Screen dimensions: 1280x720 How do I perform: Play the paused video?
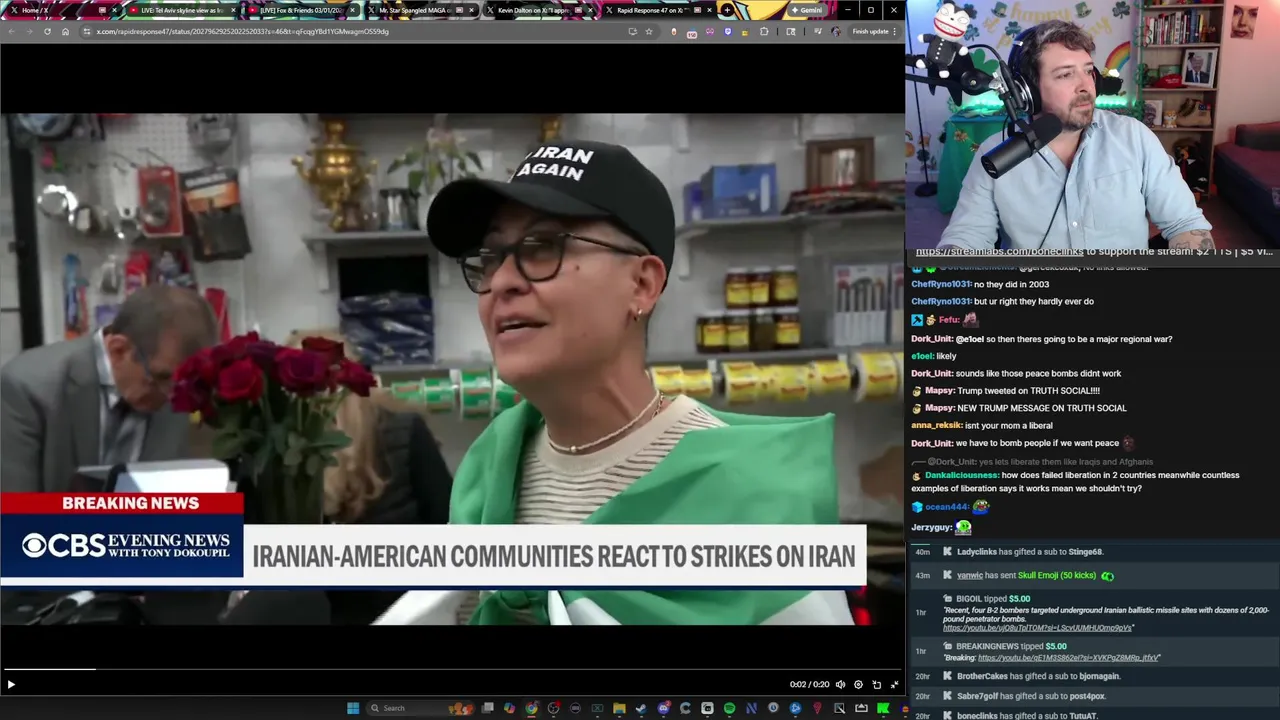[x=10, y=685]
